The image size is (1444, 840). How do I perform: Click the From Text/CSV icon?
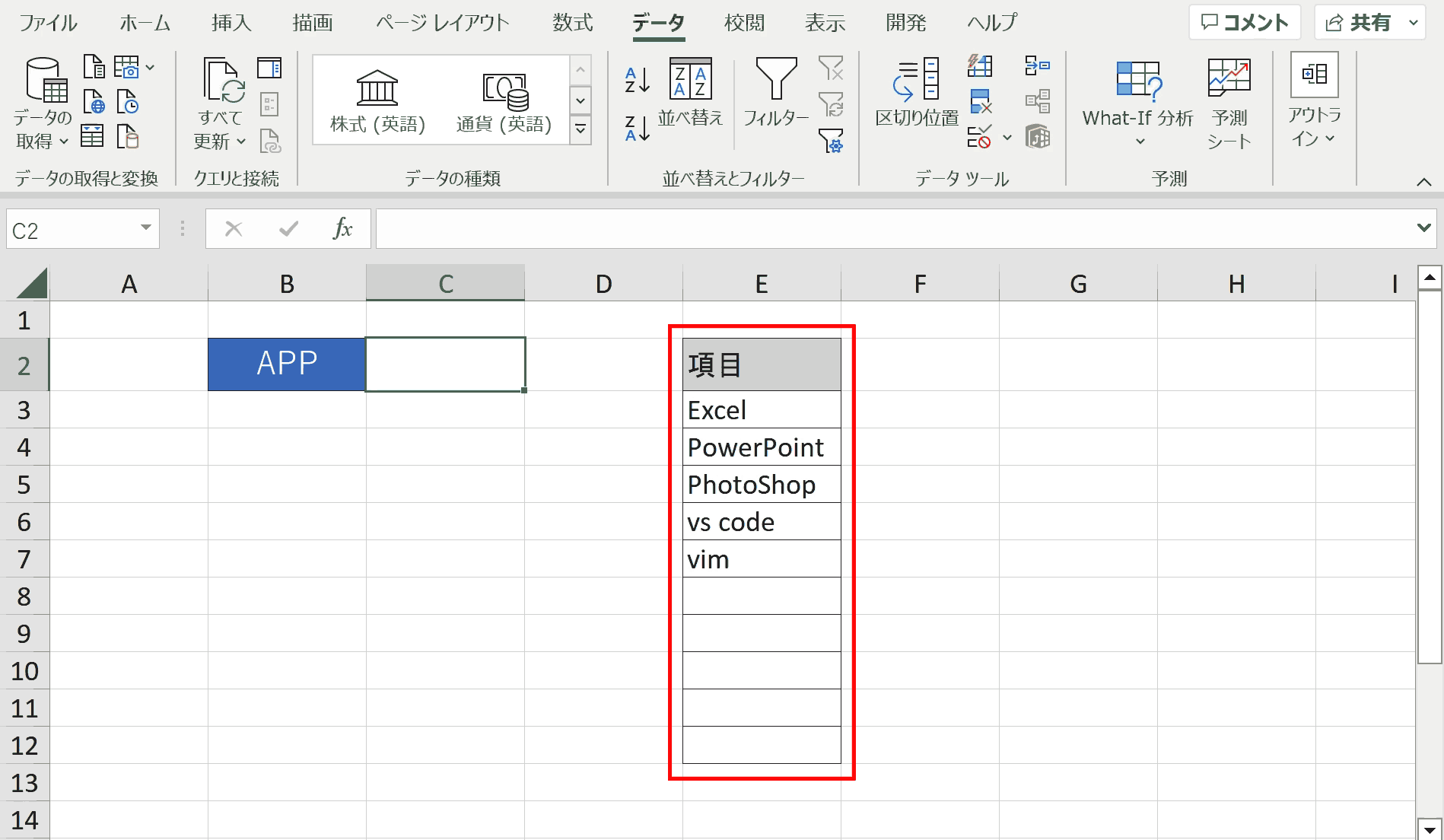point(94,67)
